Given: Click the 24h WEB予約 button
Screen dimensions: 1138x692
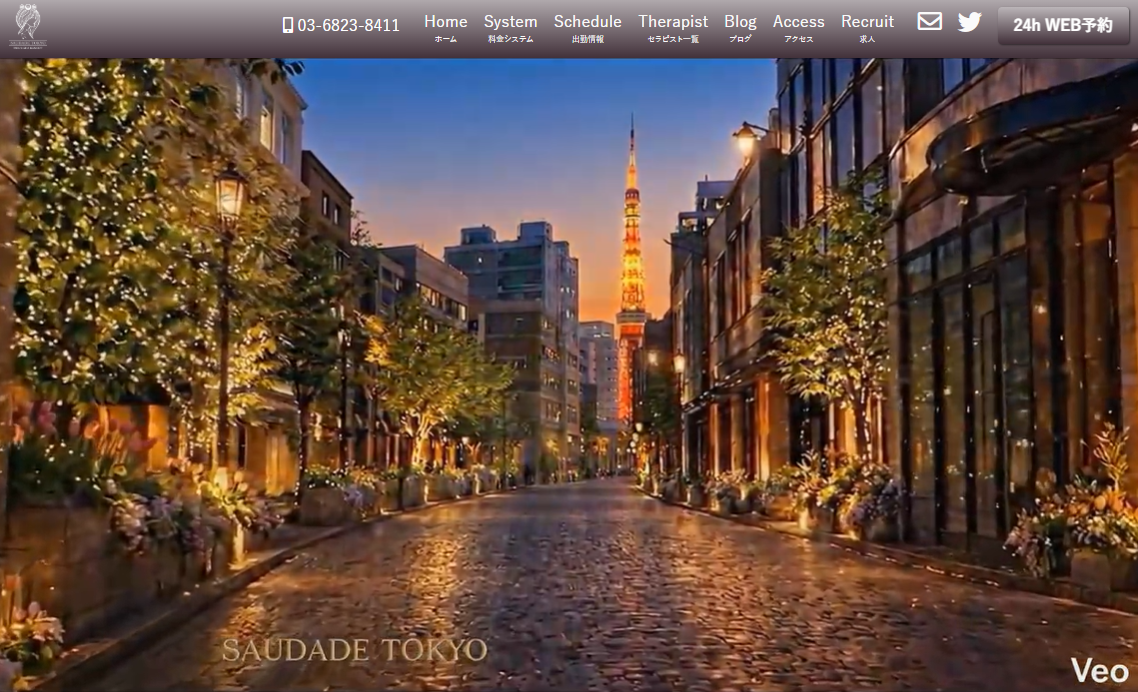Looking at the screenshot, I should (1063, 25).
